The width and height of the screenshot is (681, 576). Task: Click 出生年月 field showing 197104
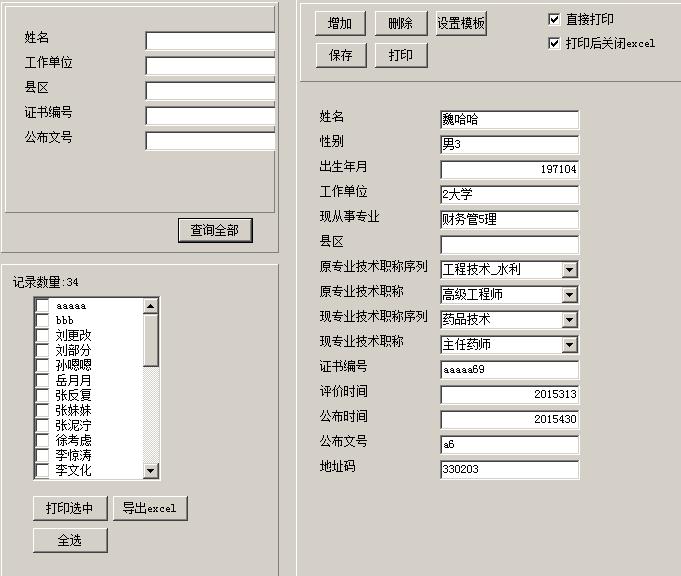tap(509, 169)
